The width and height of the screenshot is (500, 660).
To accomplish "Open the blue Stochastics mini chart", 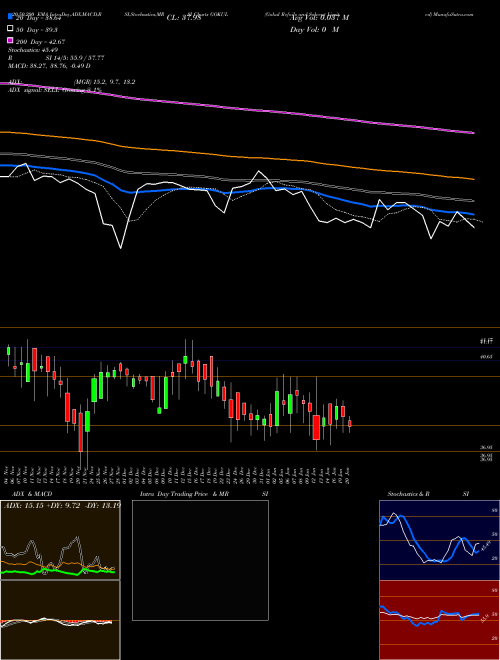I will pos(439,540).
